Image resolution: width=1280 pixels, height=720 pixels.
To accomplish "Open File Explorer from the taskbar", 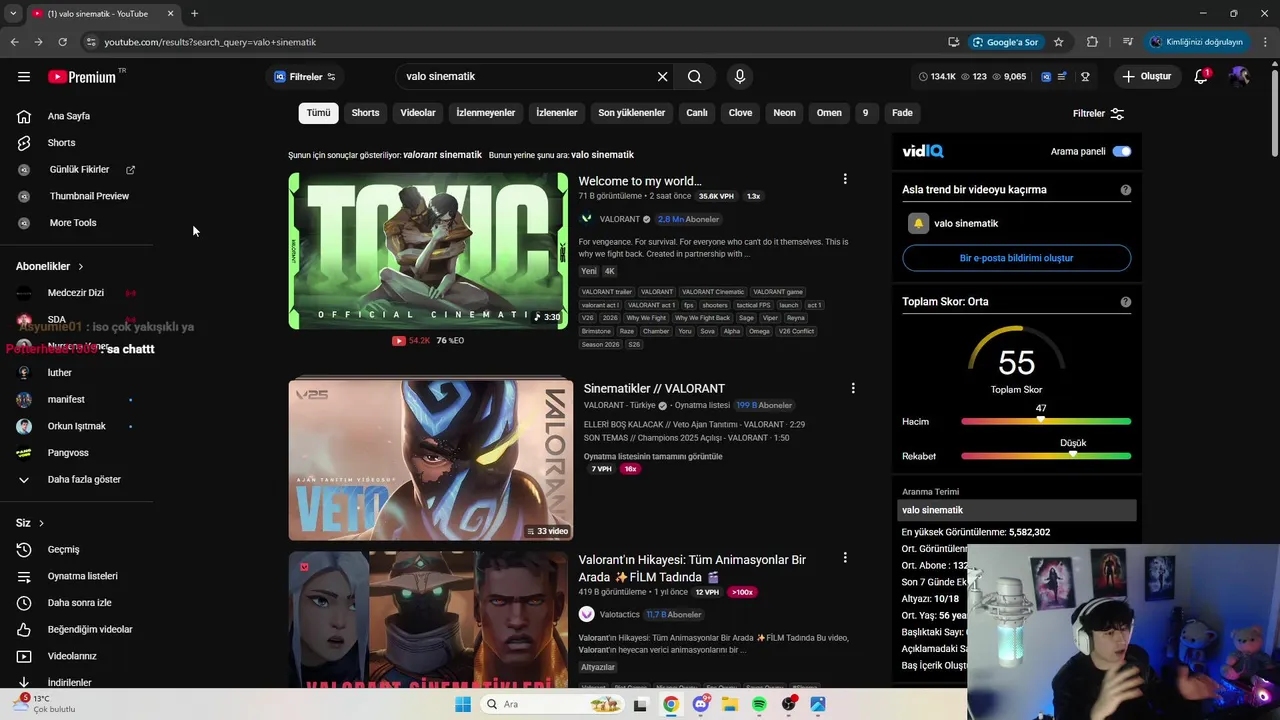I will coord(730,704).
